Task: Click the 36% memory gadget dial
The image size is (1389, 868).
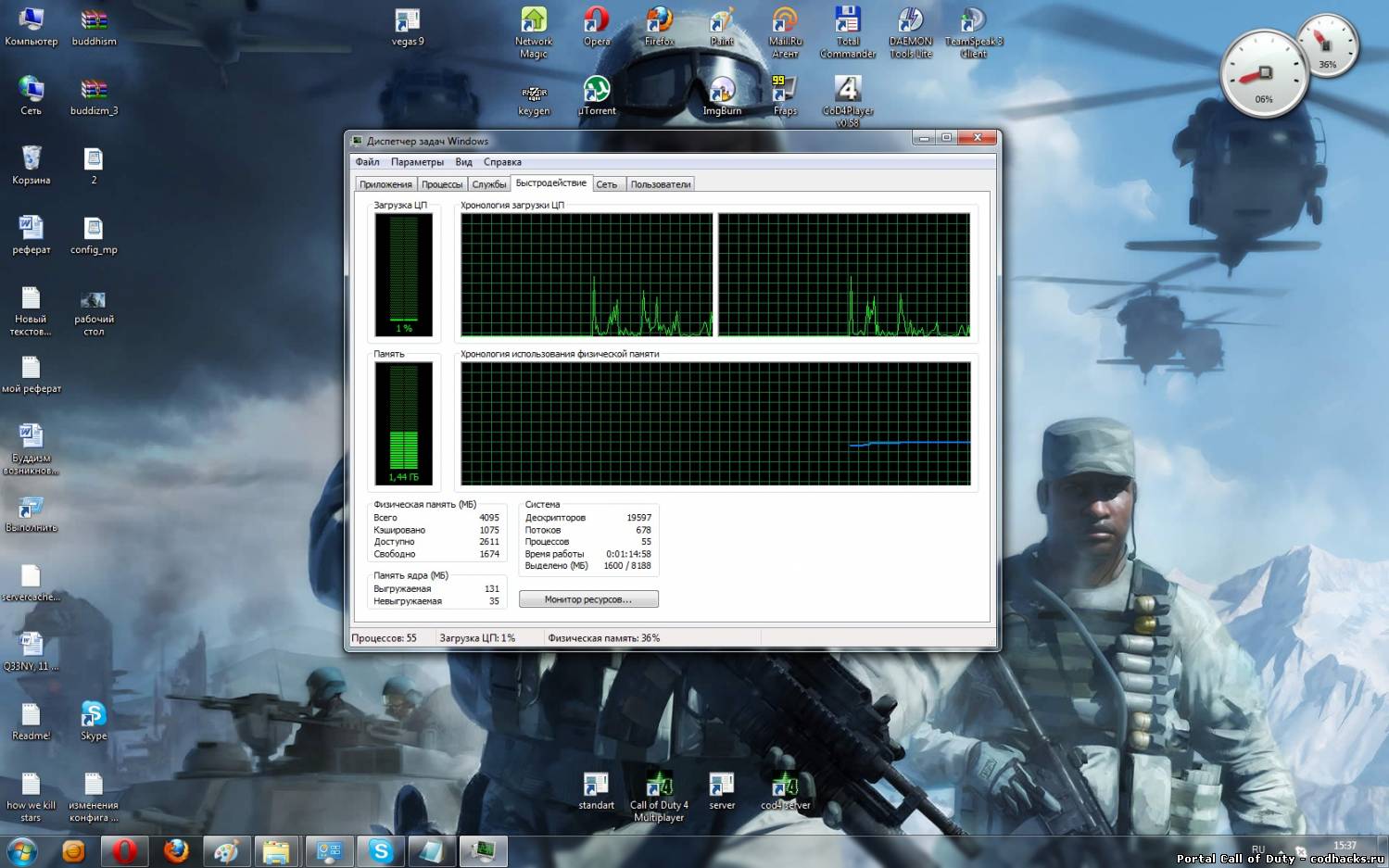Action: click(1328, 44)
